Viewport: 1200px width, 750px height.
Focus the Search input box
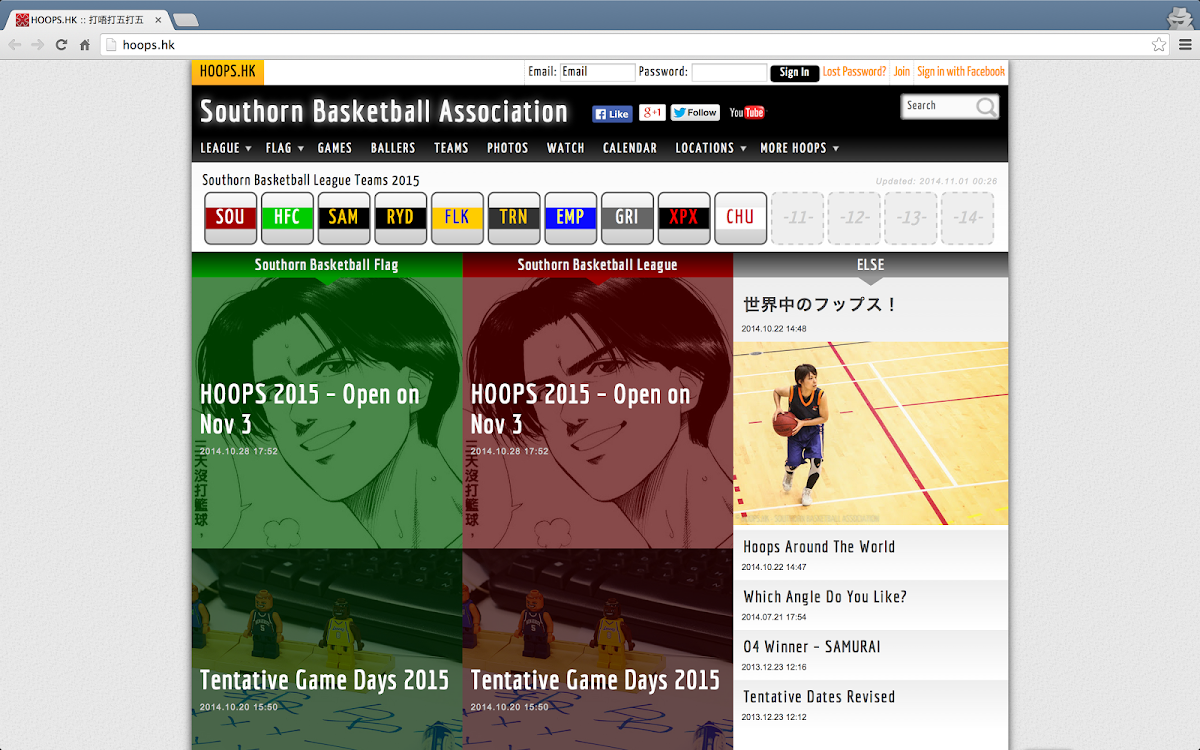pyautogui.click(x=938, y=106)
